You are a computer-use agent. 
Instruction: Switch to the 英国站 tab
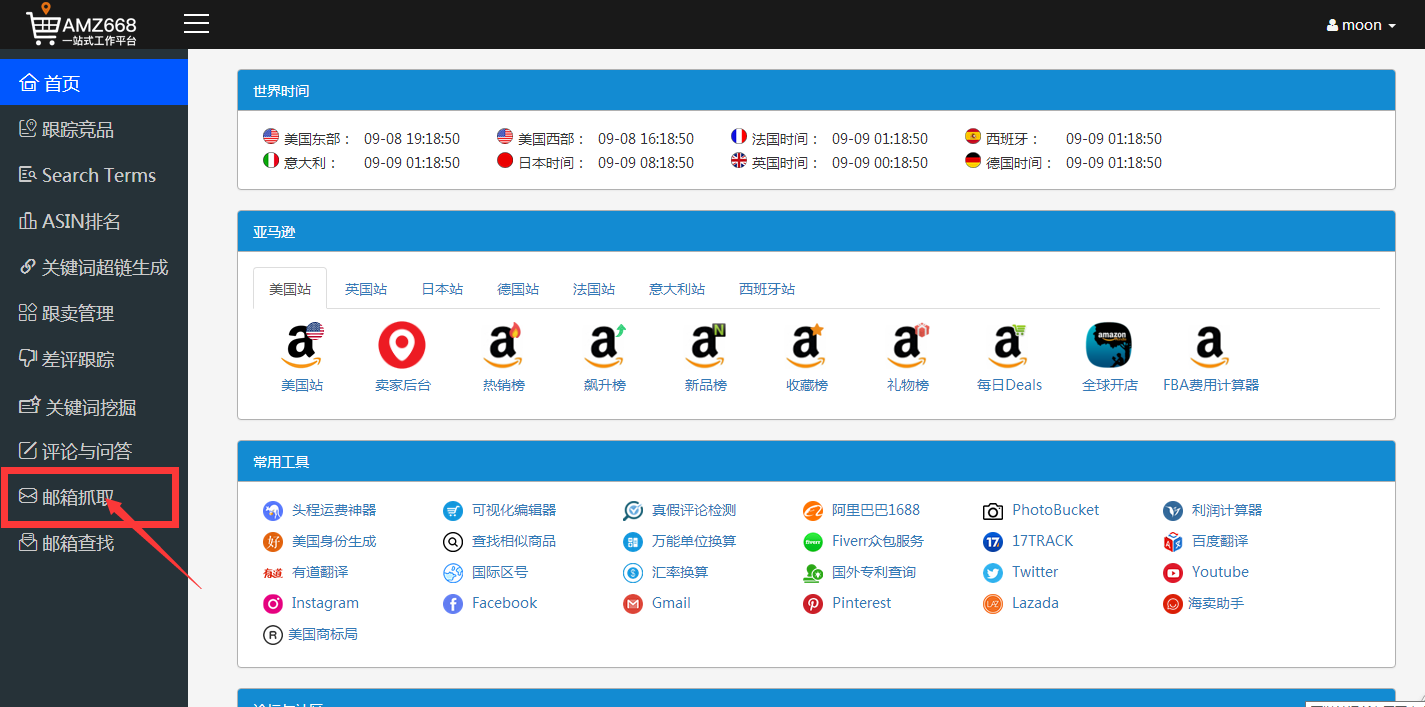(366, 289)
